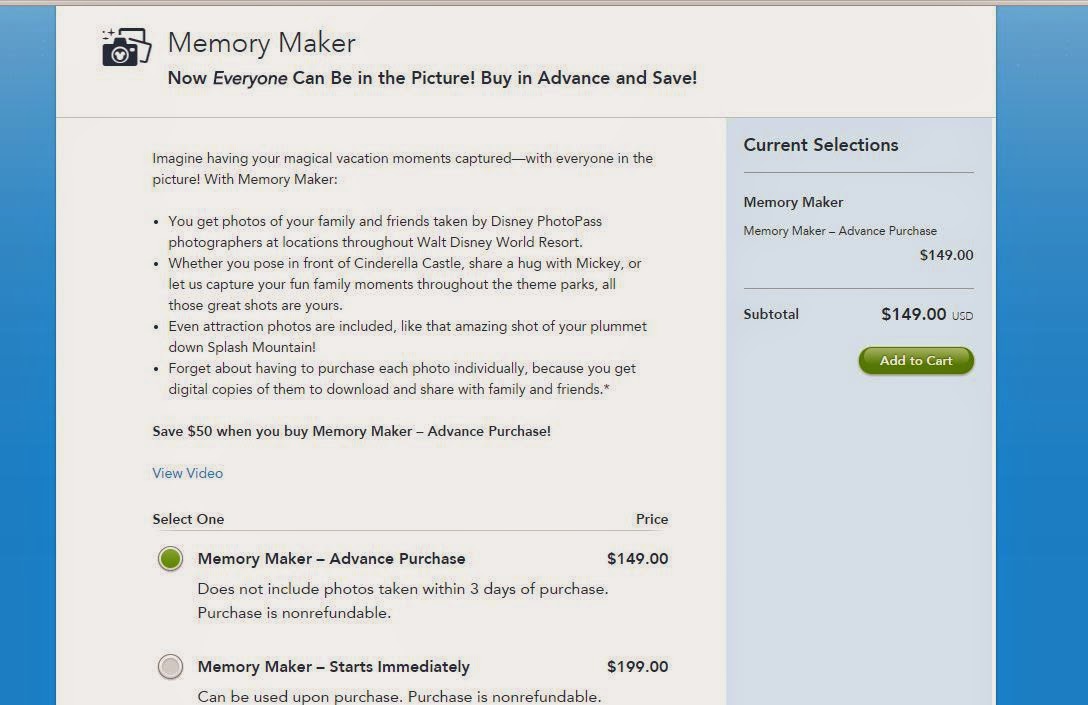
Task: Select the Starts Immediately radio button
Action: 170,667
